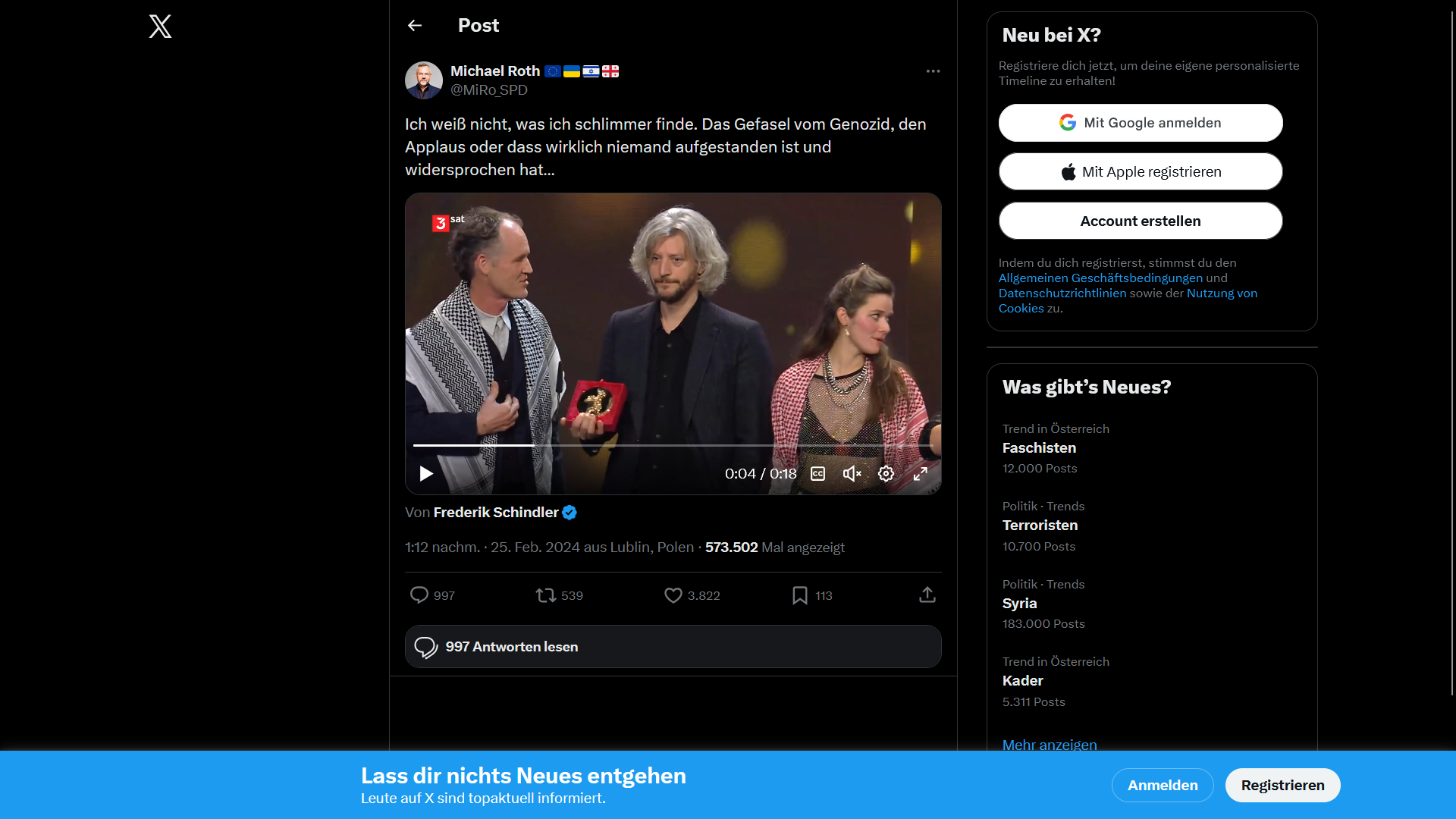Expand video to fullscreen
Viewport: 1456px width, 819px height.
(x=920, y=474)
